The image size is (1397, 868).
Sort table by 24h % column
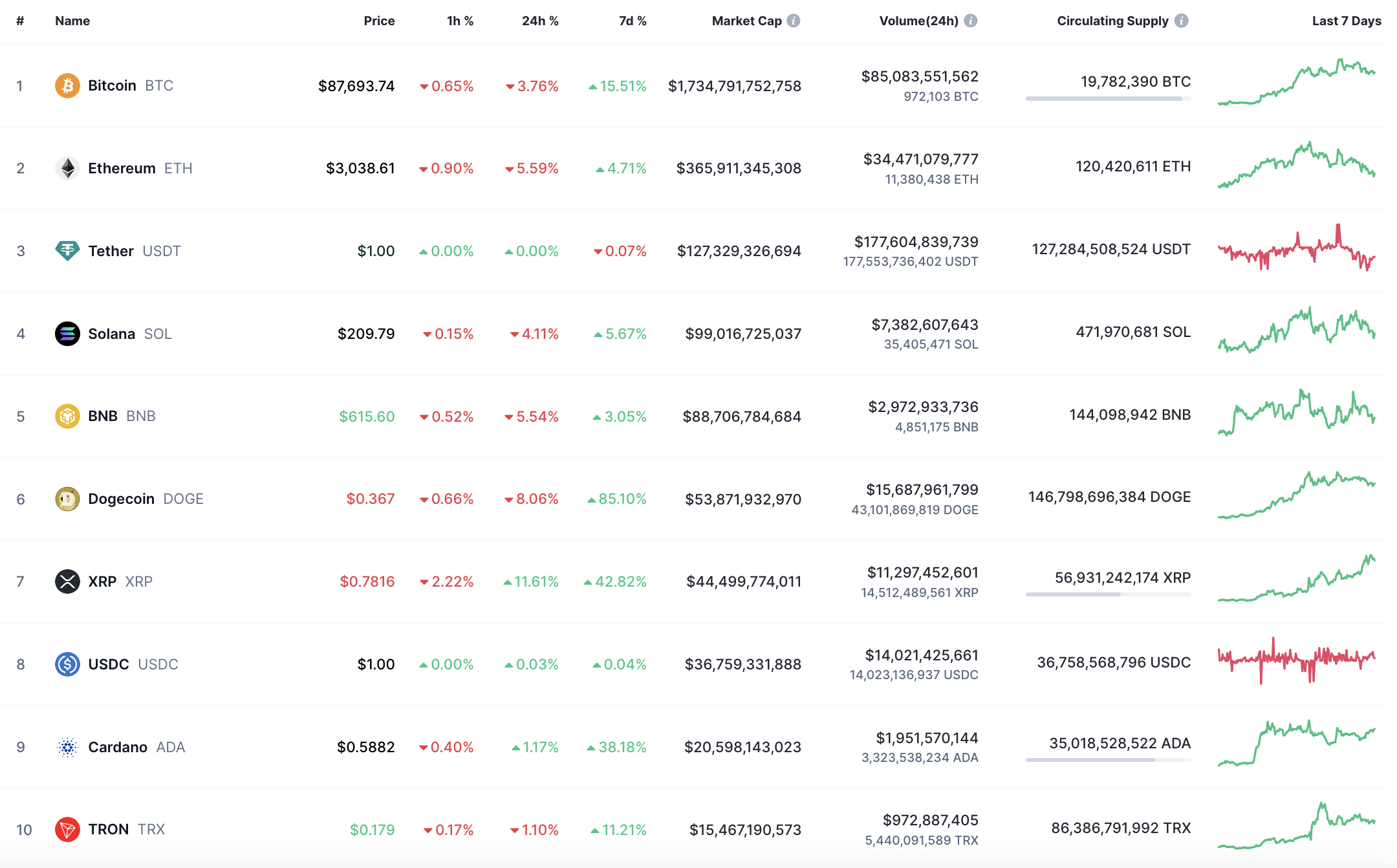click(539, 21)
